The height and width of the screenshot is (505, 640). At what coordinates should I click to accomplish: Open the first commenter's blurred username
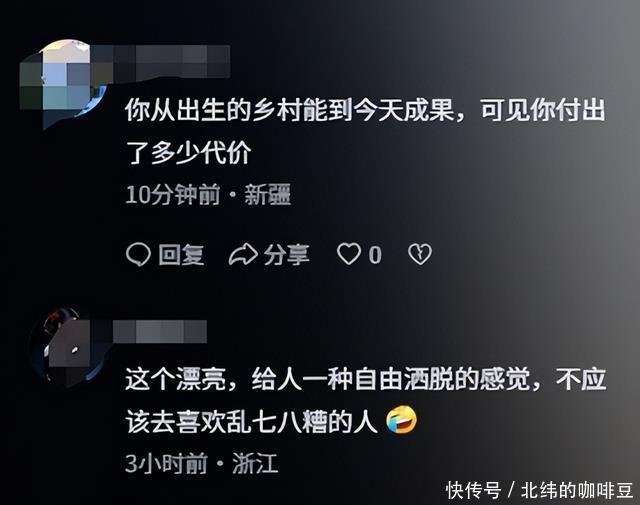coord(161,61)
